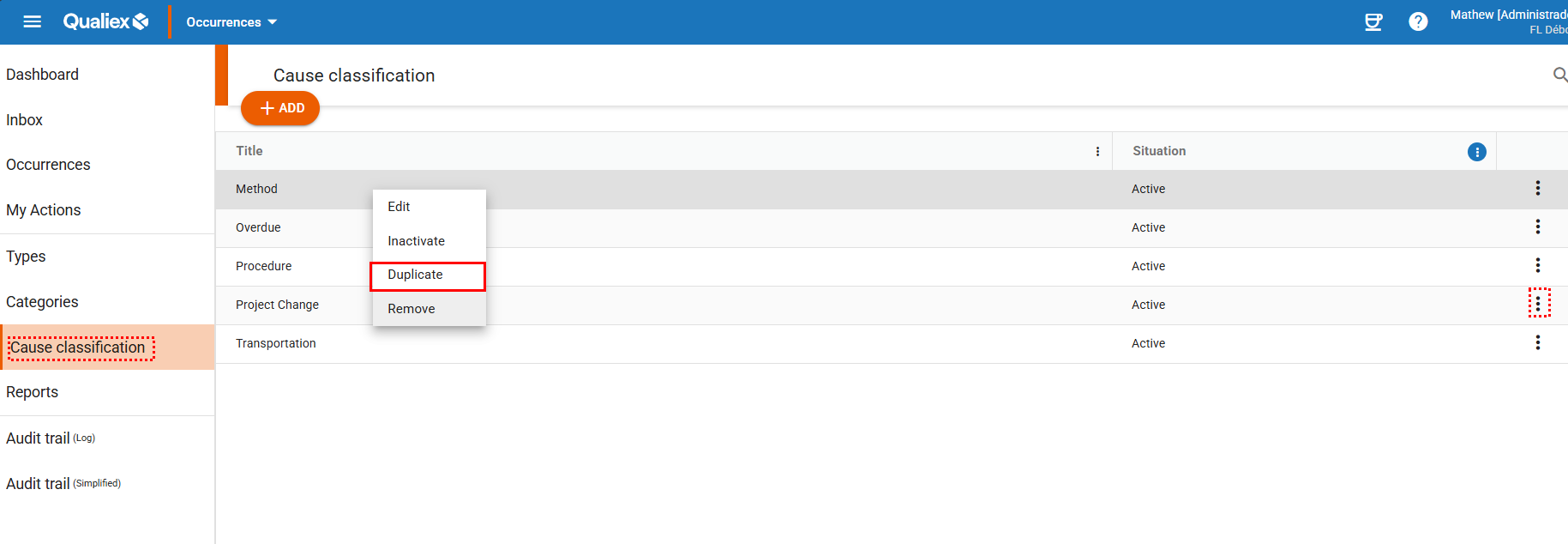Open kebab menu for Procedure row
Viewport: 1568px width, 544px height.
(1537, 265)
